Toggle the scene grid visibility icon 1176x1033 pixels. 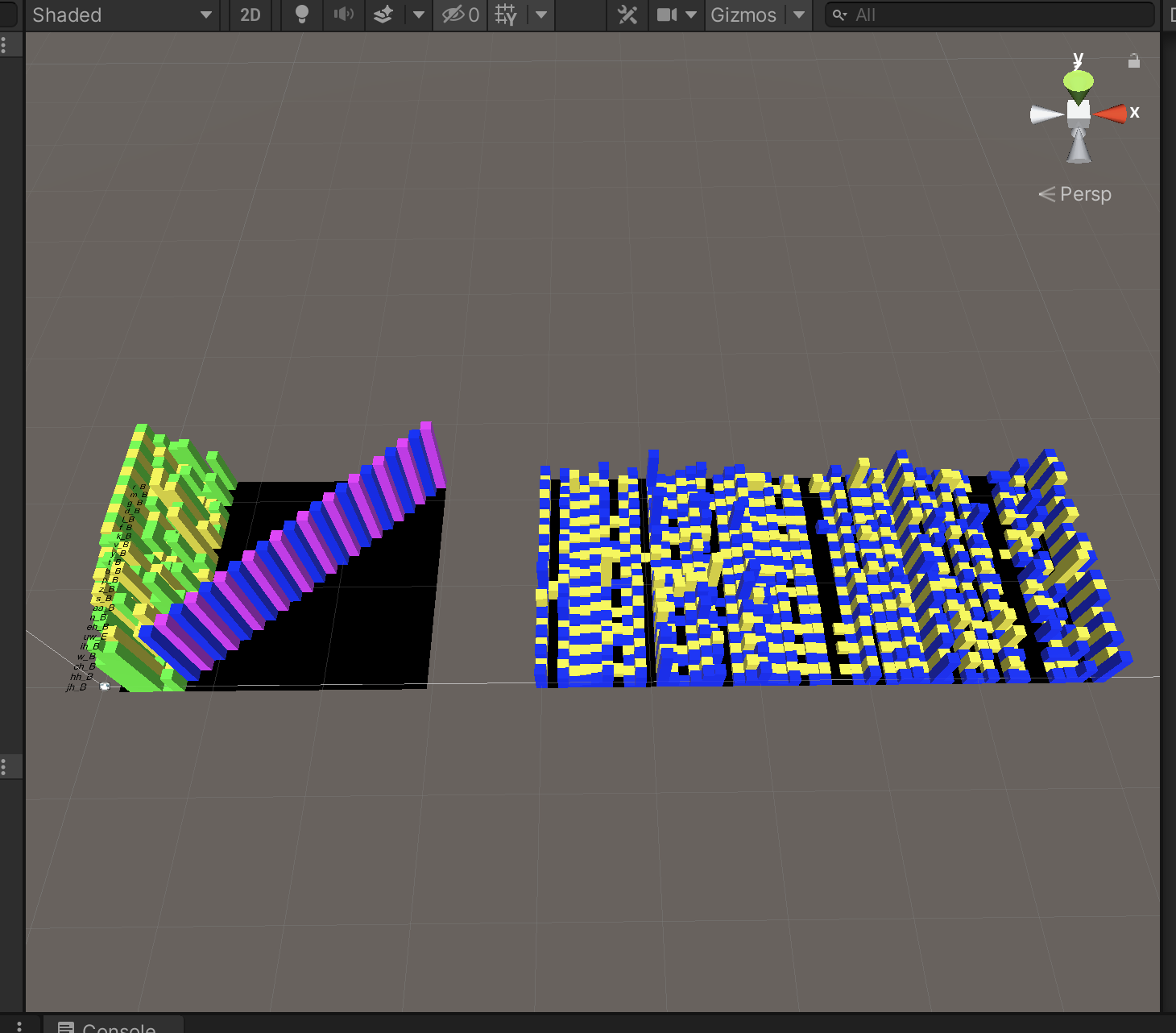507,15
